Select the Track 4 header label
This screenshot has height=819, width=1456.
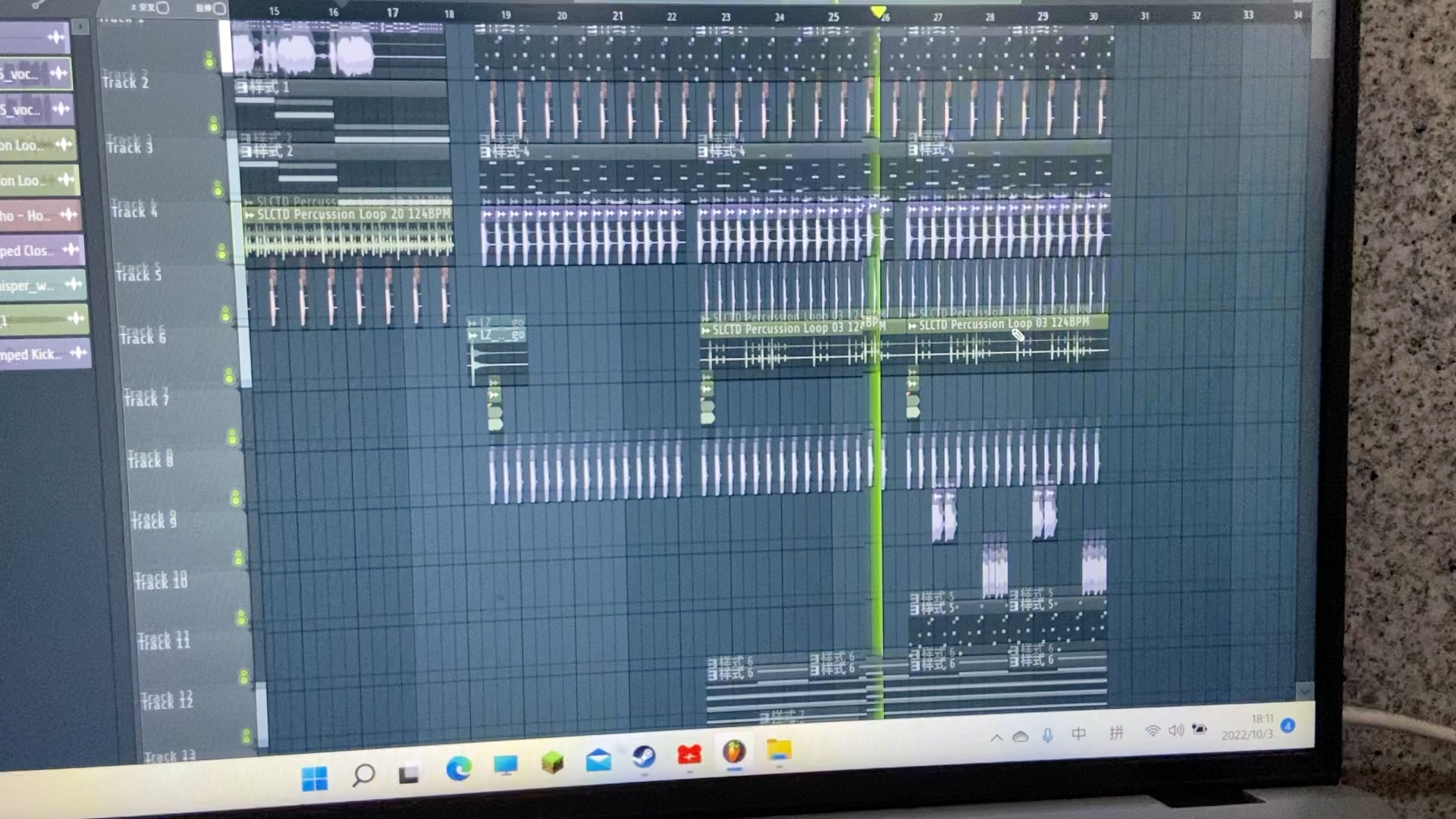tap(134, 210)
